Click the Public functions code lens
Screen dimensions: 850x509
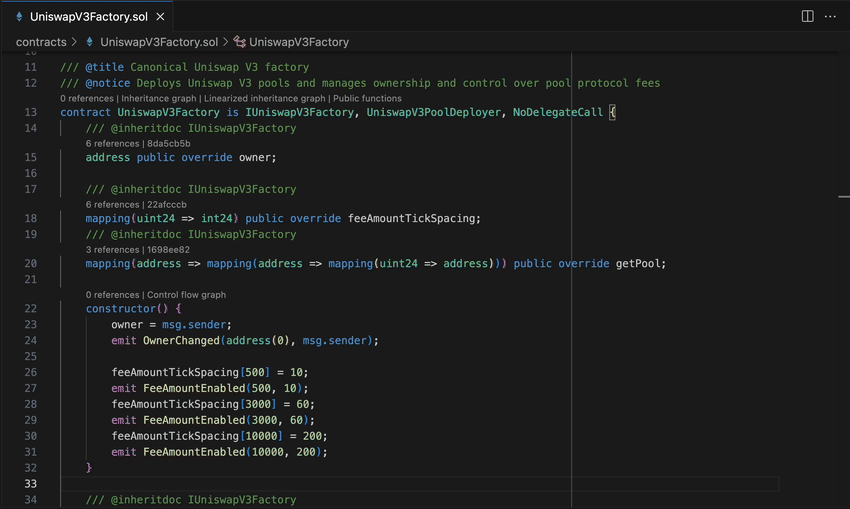(x=367, y=99)
